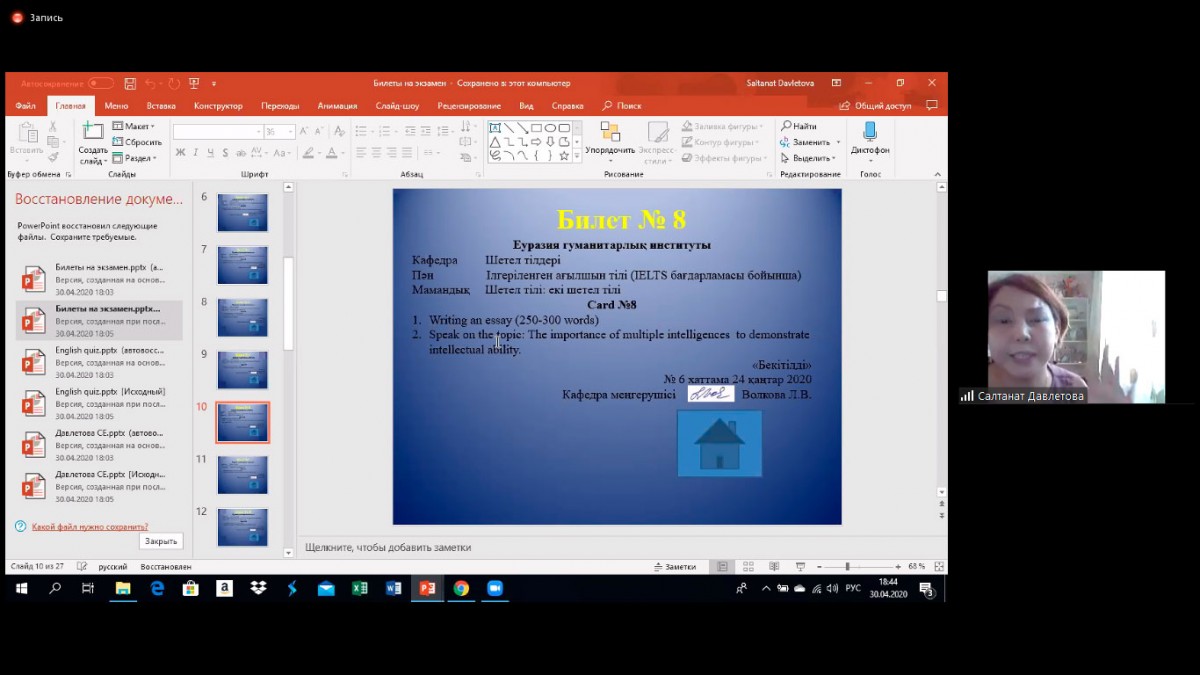Viewport: 1200px width, 675px height.
Task: Click the Создать слайд button icon
Action: (92, 132)
